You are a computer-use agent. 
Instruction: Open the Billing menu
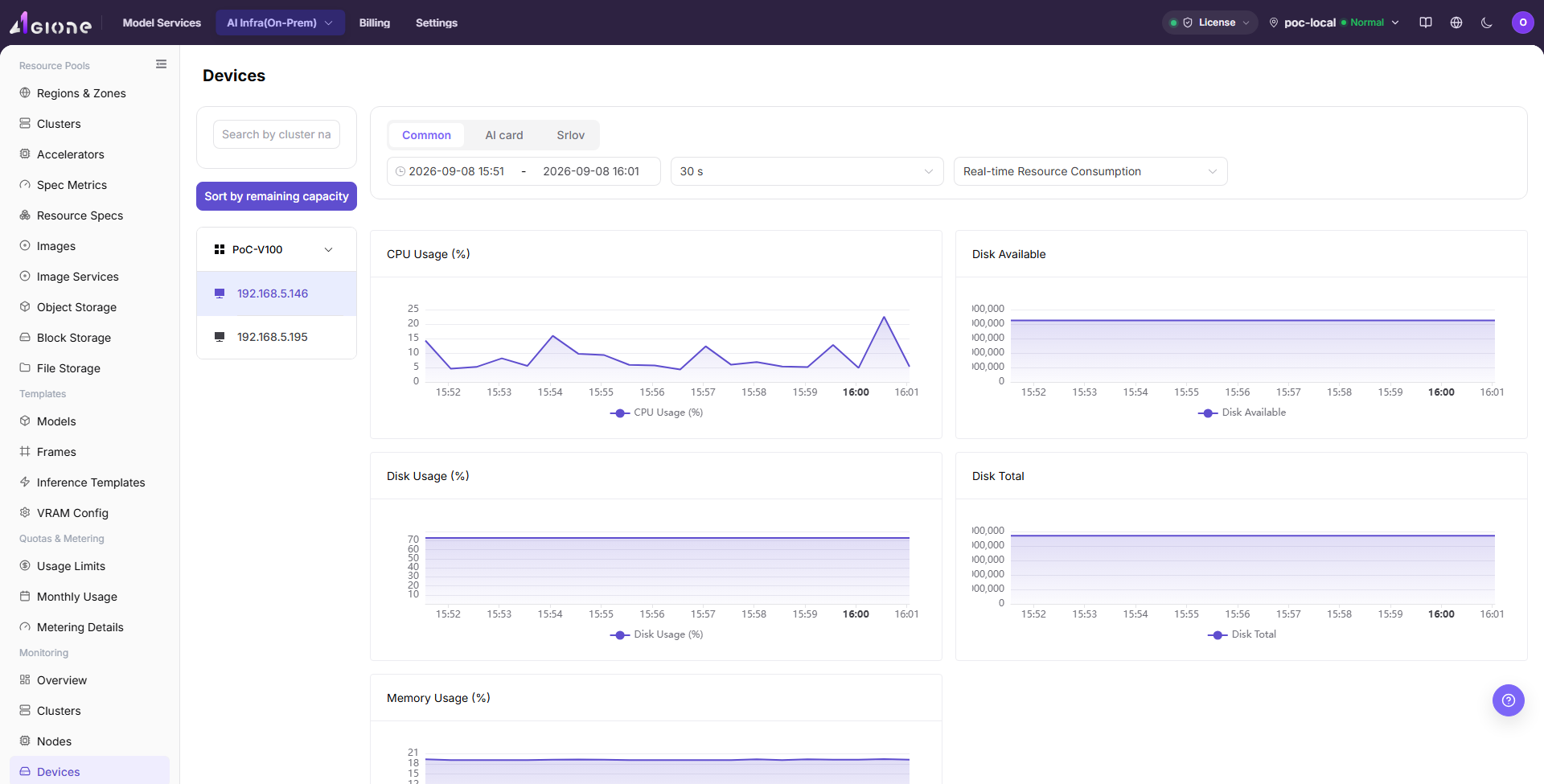point(375,23)
